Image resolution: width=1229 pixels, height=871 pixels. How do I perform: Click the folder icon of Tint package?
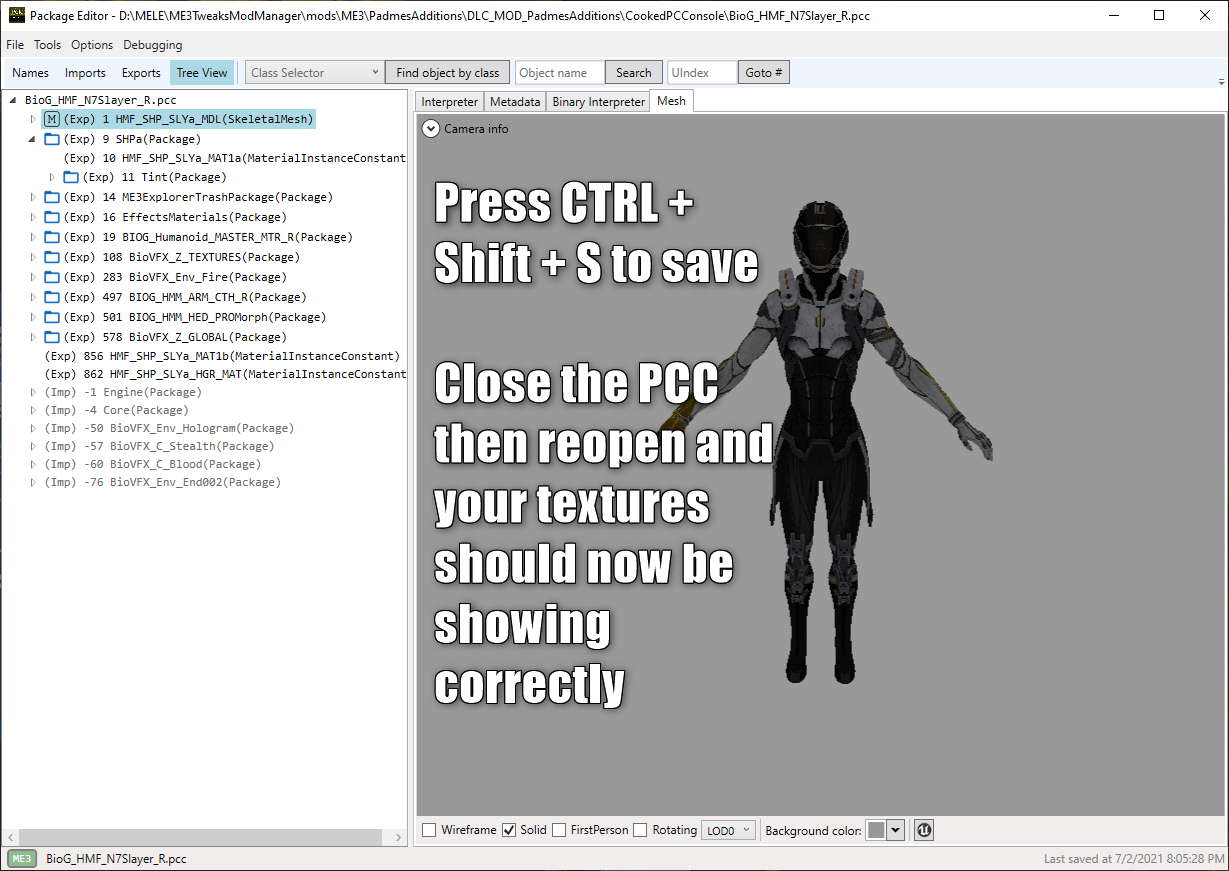pos(71,177)
